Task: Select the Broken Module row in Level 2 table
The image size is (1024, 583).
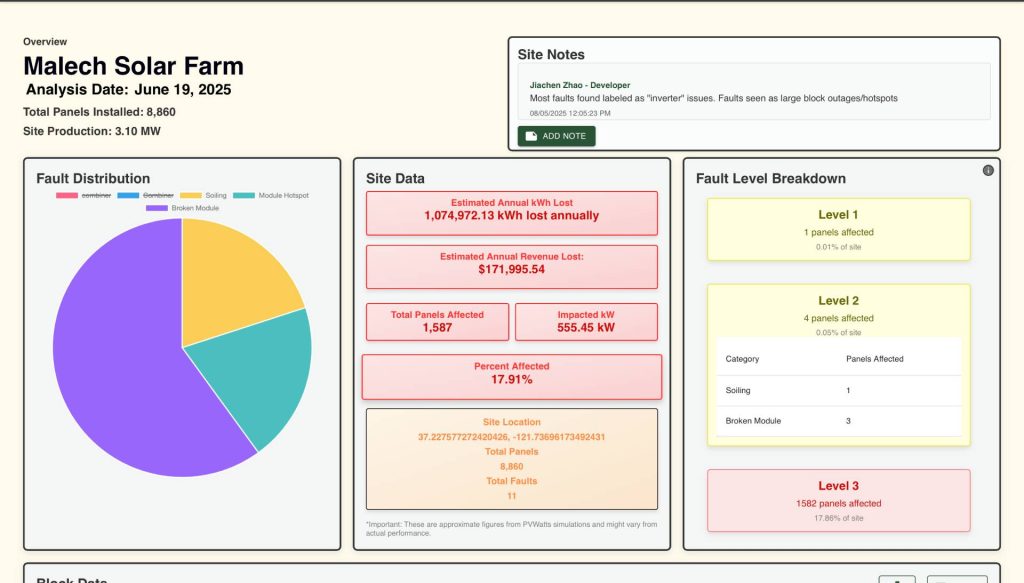Action: [x=838, y=421]
